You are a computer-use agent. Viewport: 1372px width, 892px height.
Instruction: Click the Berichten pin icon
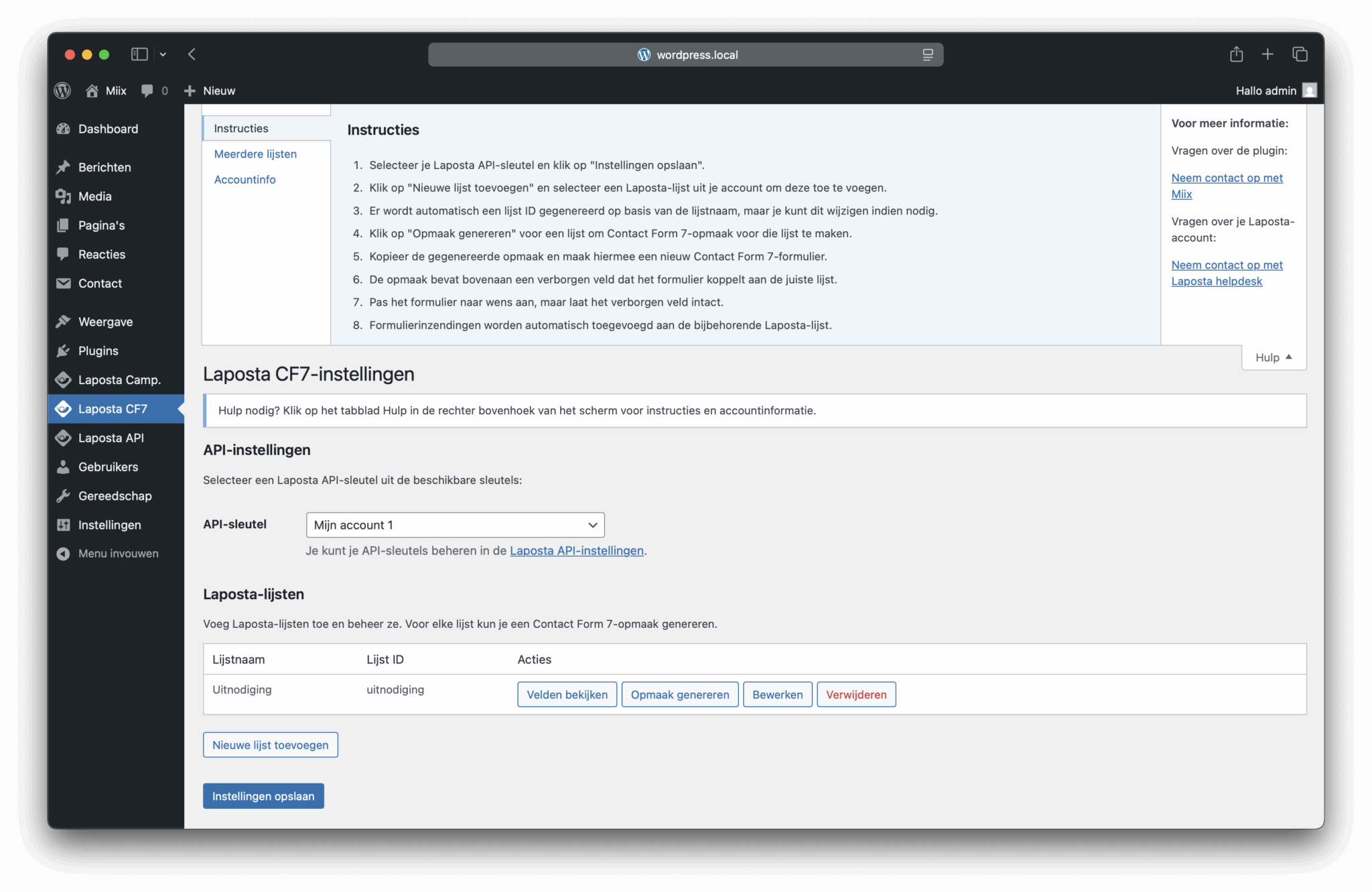click(x=64, y=167)
